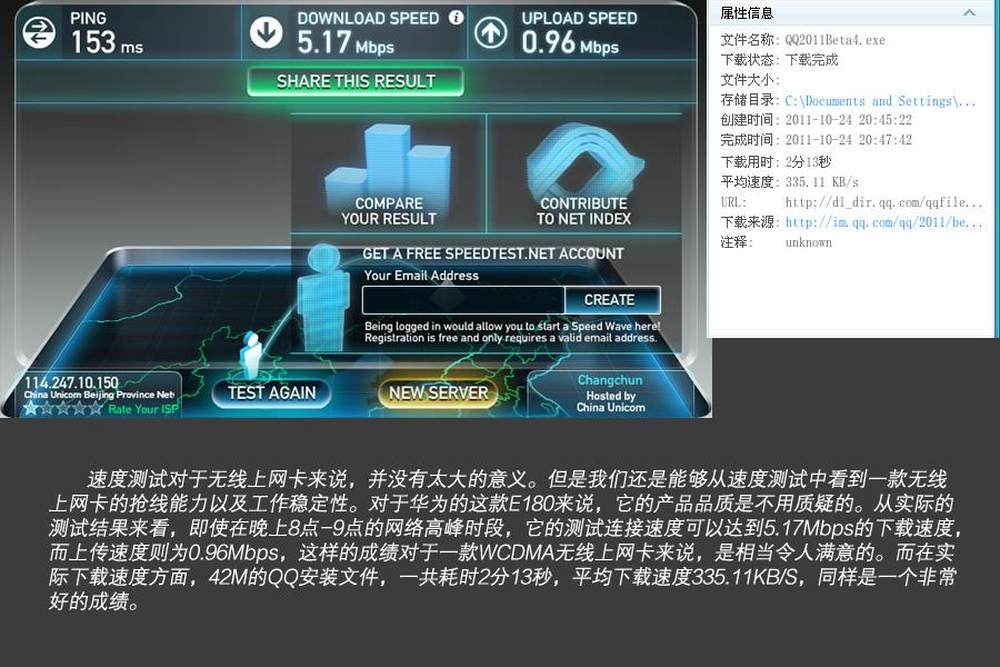Viewport: 1000px width, 667px height.
Task: Click the upload speed arrow icon
Action: [x=490, y=33]
